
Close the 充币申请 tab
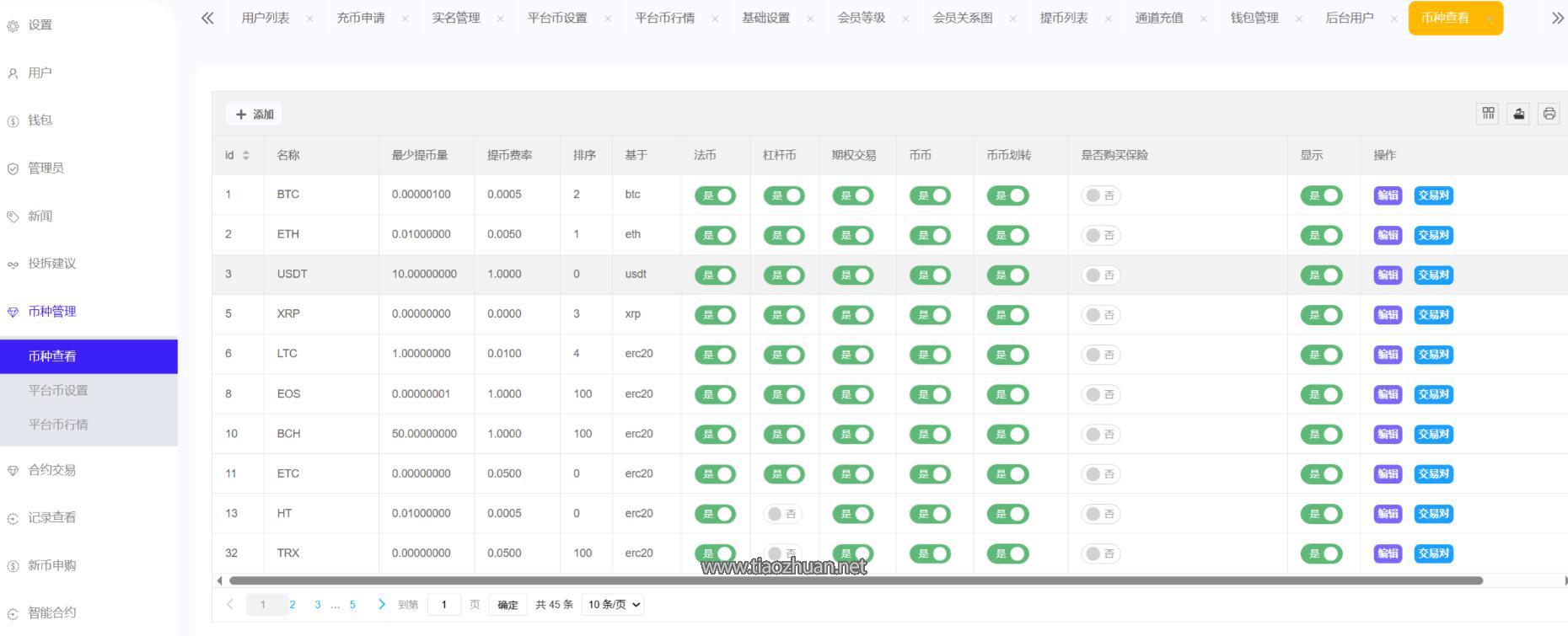point(405,19)
